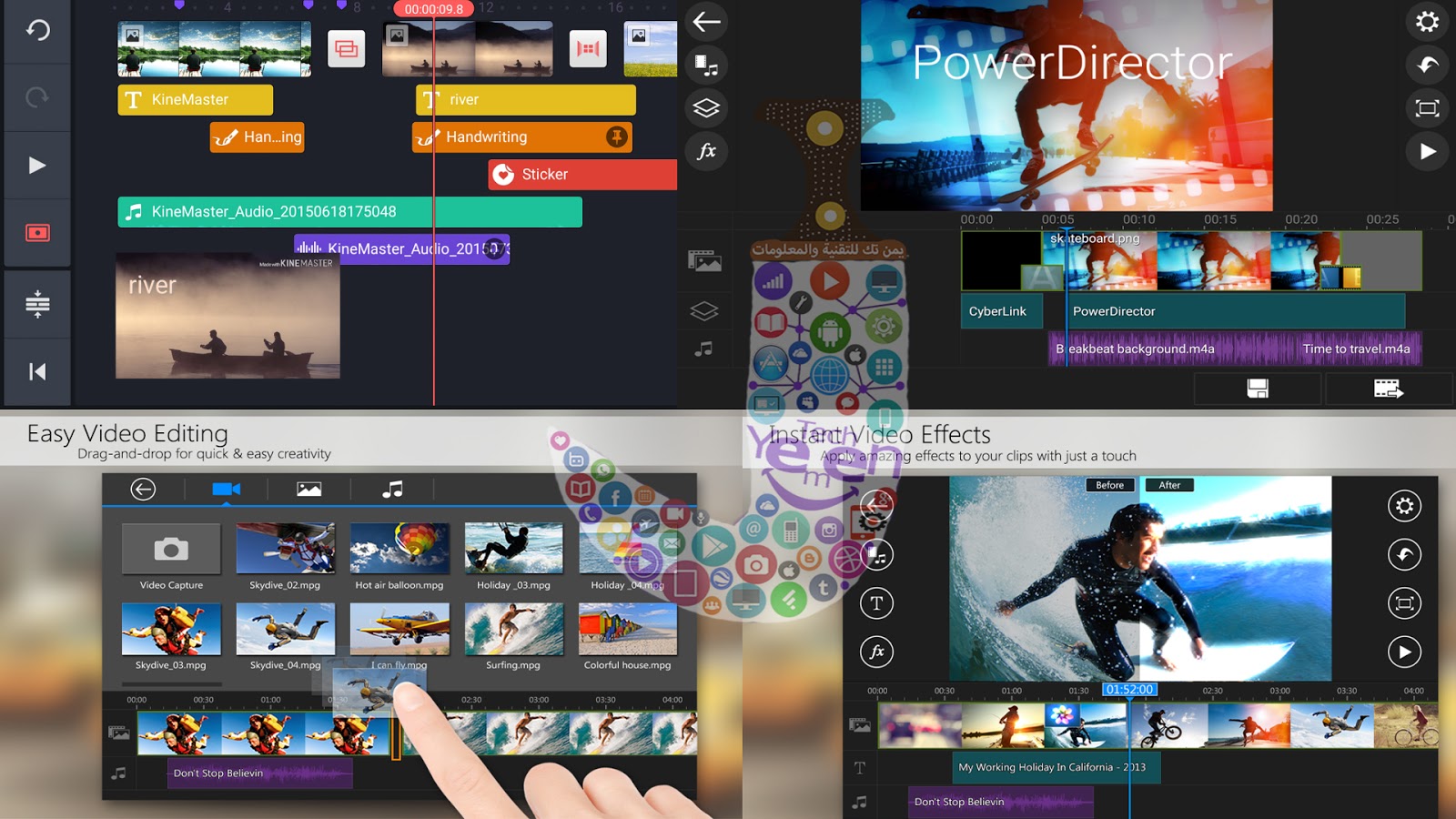
Task: Select My Working Holiday In California title clip
Action: tap(1056, 767)
